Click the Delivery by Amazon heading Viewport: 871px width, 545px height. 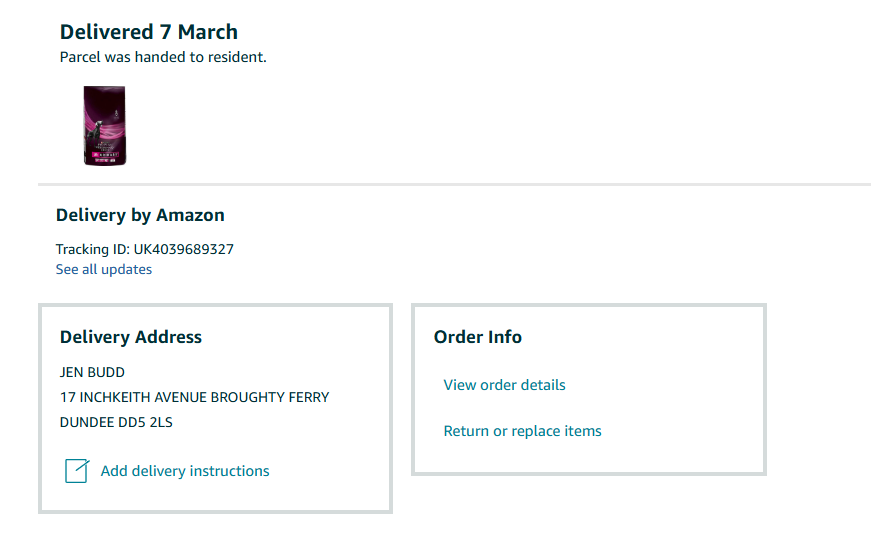point(140,215)
